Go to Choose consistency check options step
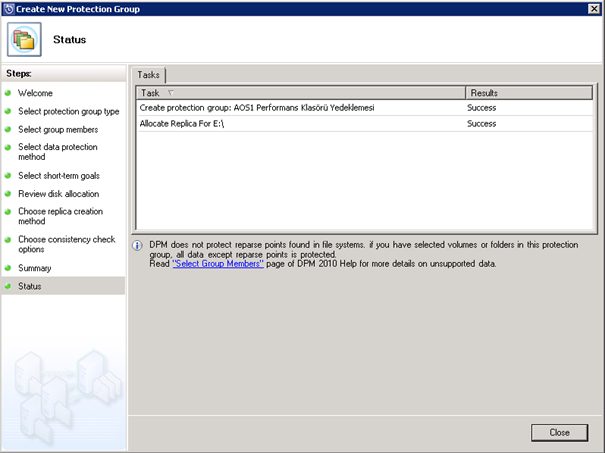The height and width of the screenshot is (453, 605). click(66, 244)
